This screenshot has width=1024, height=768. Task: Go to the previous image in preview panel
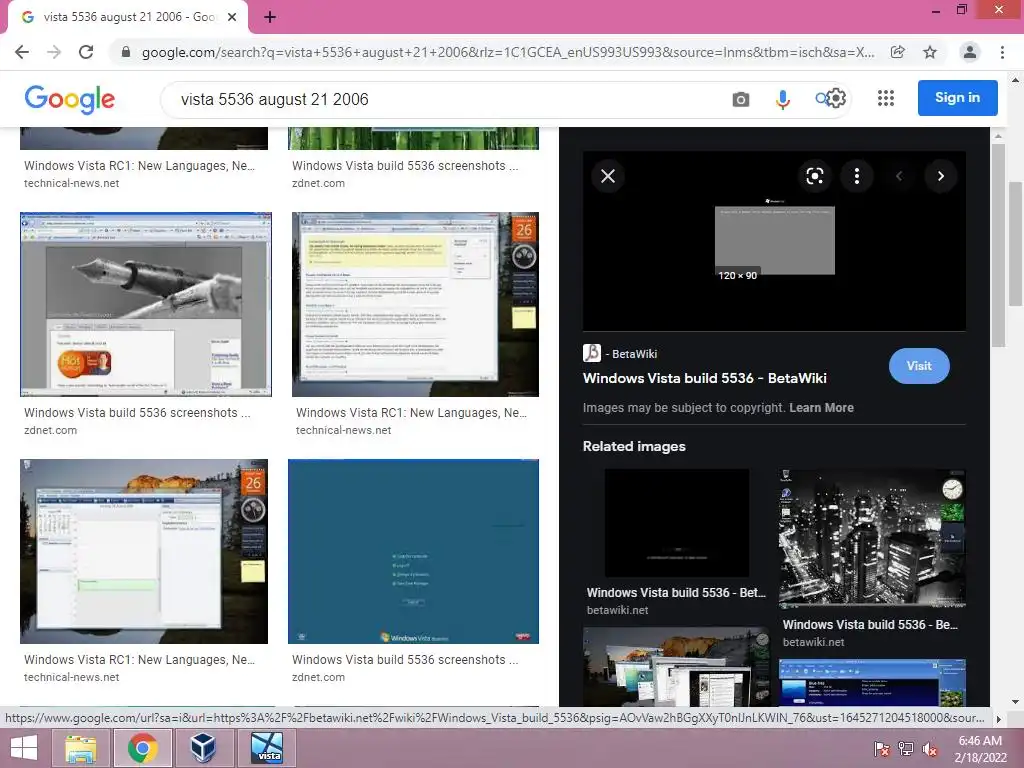tap(899, 176)
